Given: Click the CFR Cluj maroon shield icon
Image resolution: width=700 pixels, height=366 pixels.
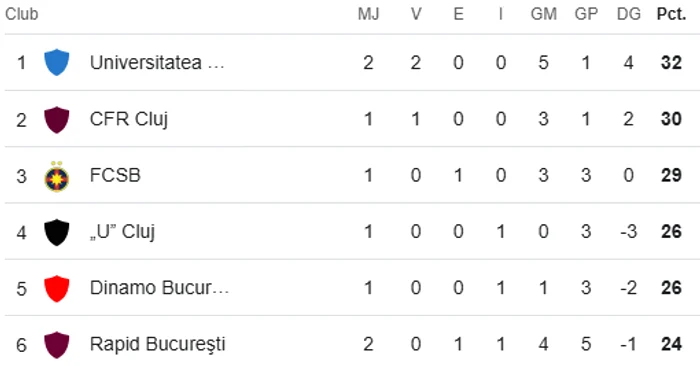Looking at the screenshot, I should [x=57, y=119].
